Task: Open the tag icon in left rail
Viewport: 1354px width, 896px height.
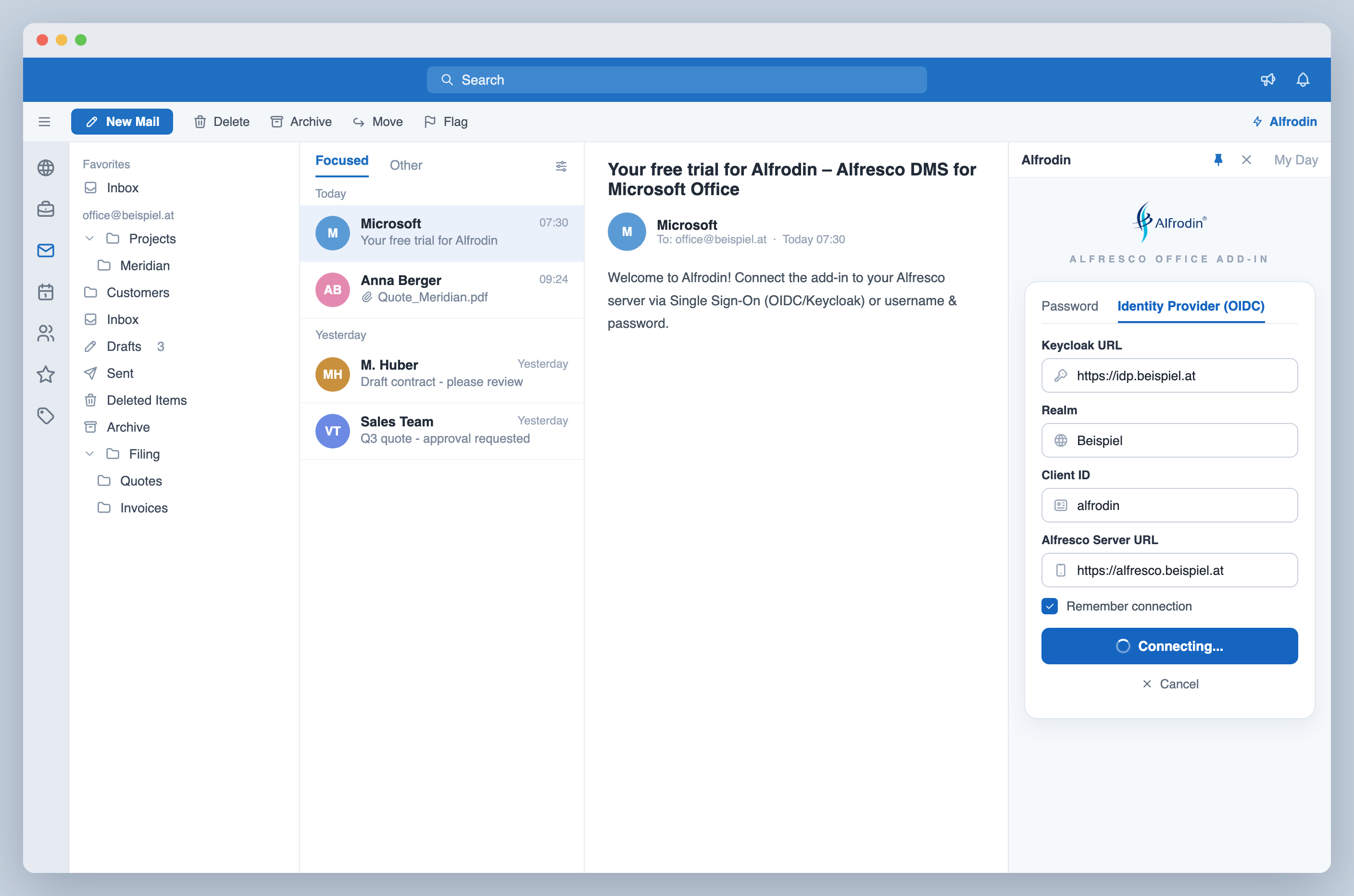Action: [46, 416]
